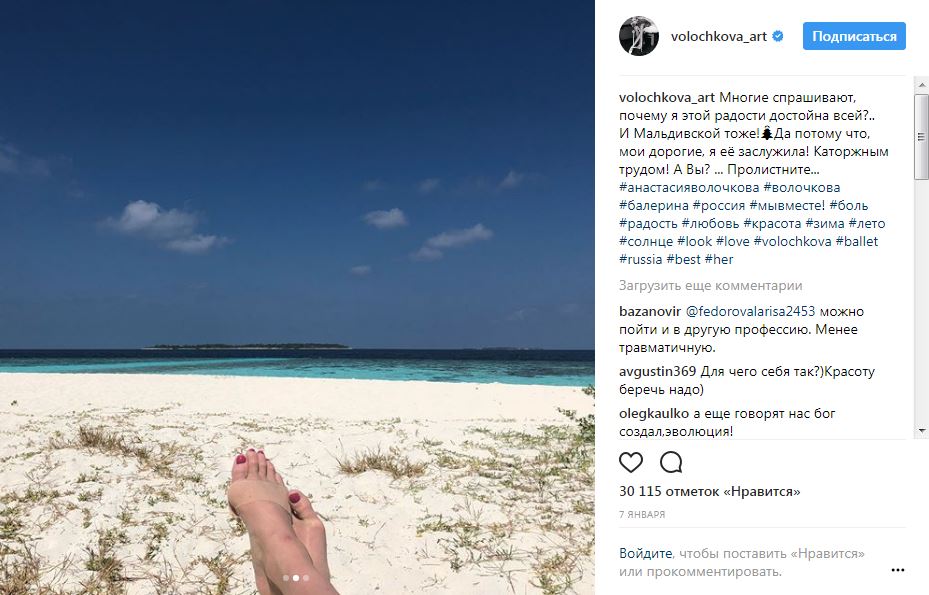This screenshot has width=929, height=595.
Task: Click the @fedorovalarisa2453 mention
Action: coord(750,311)
